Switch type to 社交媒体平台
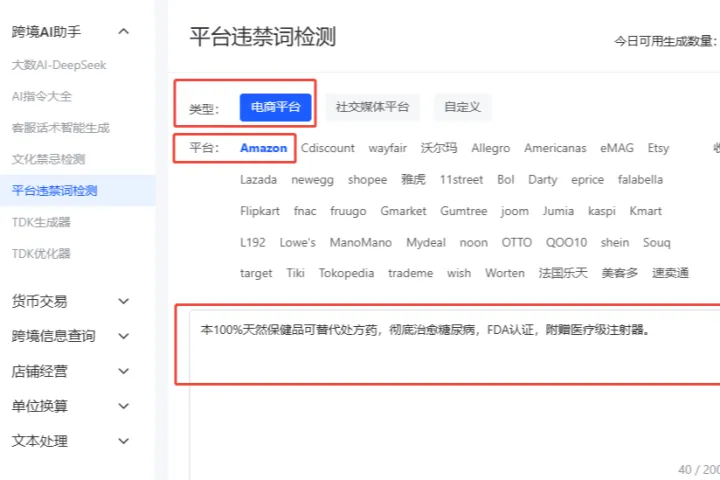720x480 pixels. click(372, 107)
